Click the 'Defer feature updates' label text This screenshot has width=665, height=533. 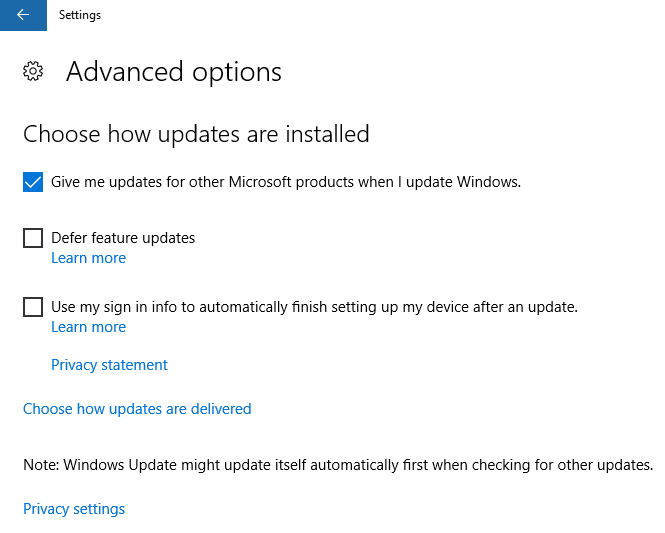tap(123, 238)
